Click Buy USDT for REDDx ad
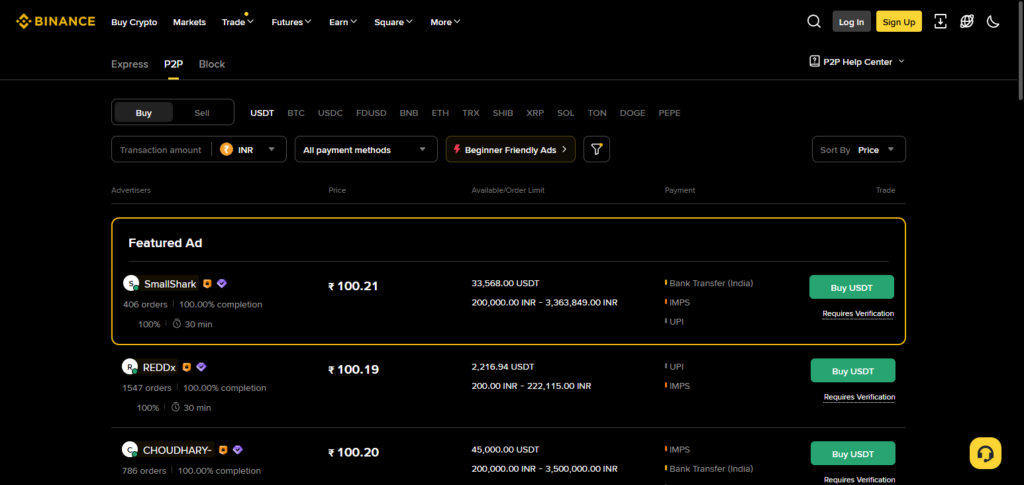The image size is (1024, 485). click(853, 370)
